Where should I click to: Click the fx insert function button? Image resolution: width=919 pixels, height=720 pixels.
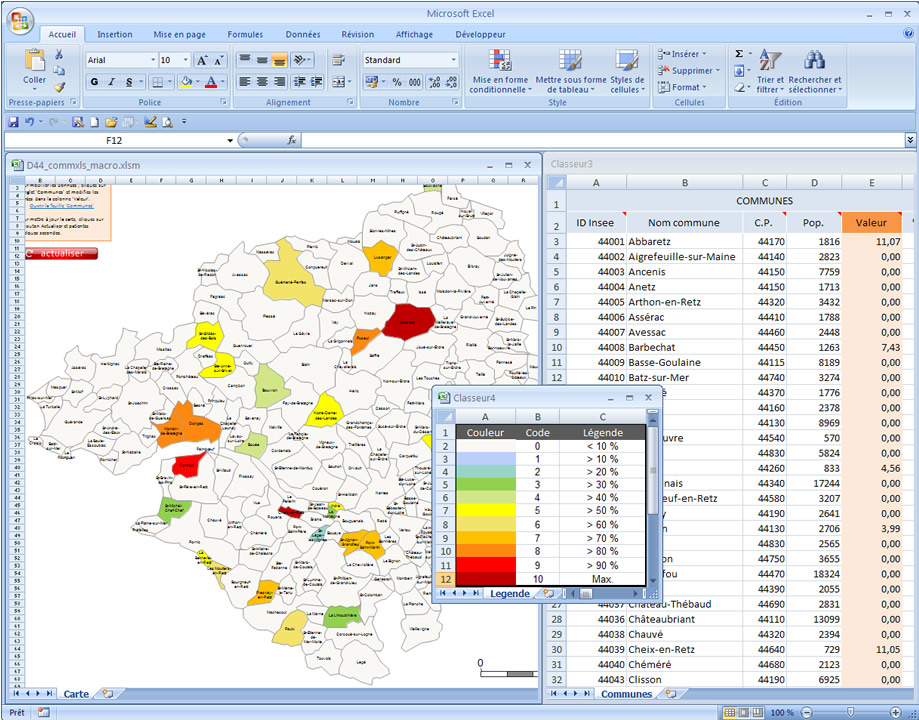(x=291, y=140)
